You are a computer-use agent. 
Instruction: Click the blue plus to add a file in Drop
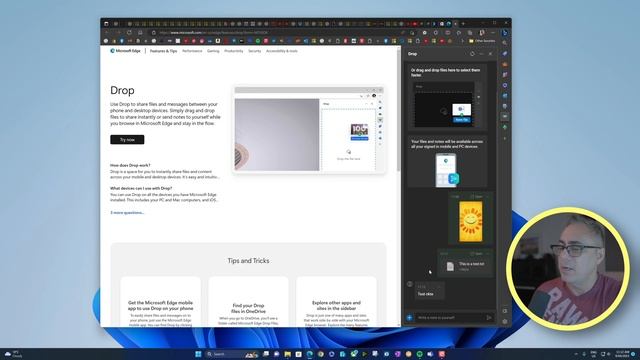point(409,318)
